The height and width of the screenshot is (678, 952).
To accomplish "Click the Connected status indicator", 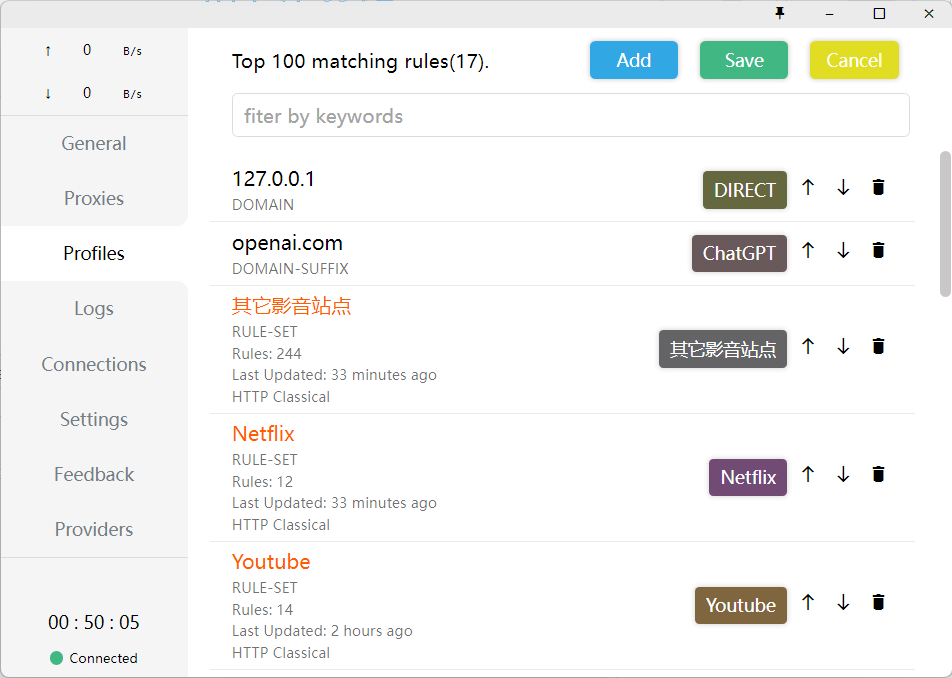I will click(x=93, y=658).
